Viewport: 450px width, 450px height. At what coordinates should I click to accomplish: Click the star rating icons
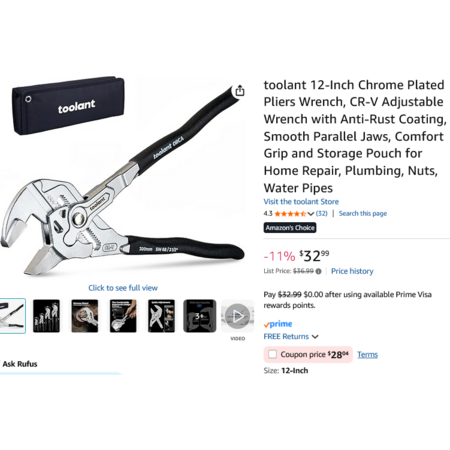pyautogui.click(x=290, y=214)
